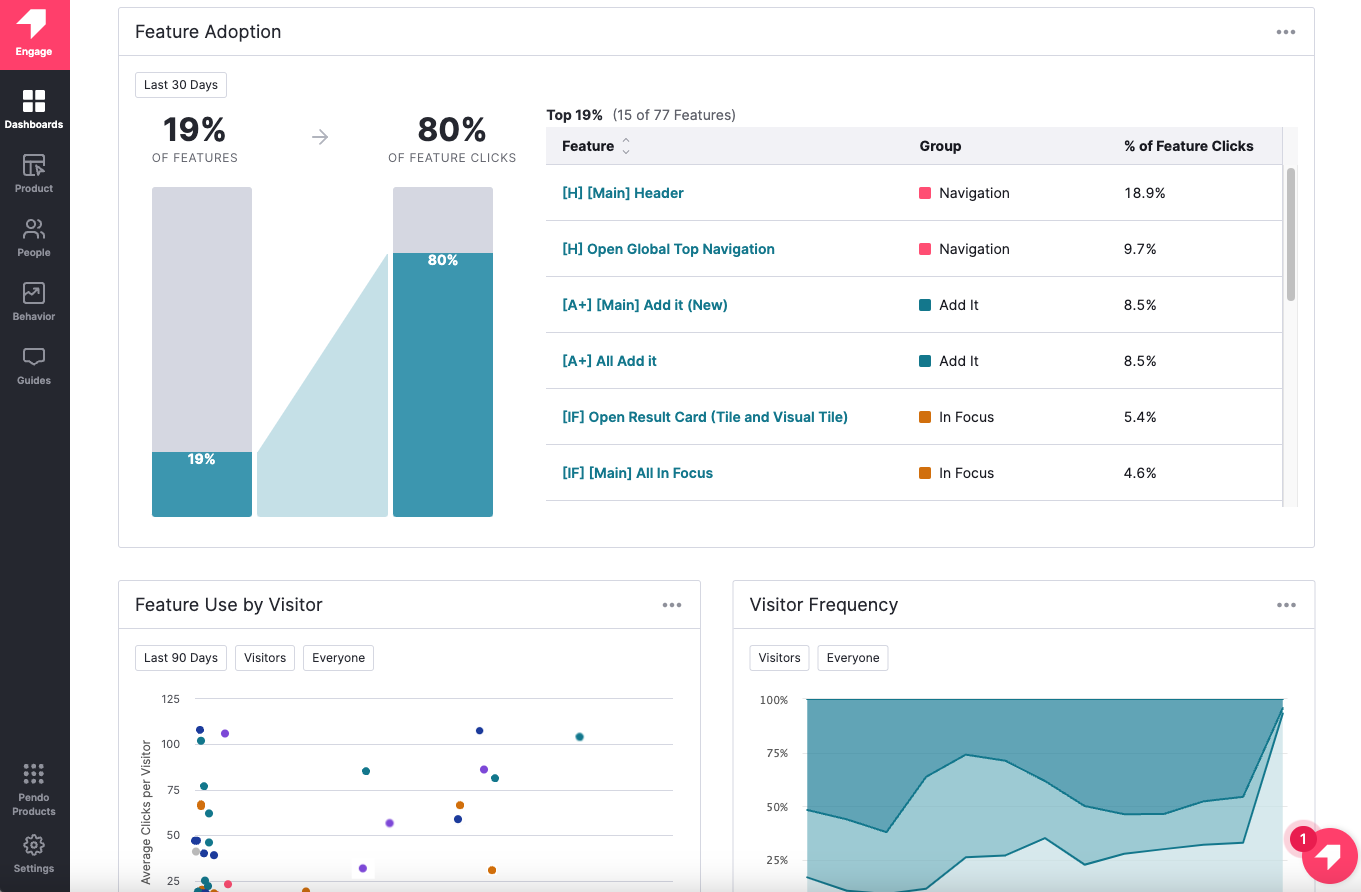Open Guides from the sidebar
The height and width of the screenshot is (892, 1361).
(34, 365)
